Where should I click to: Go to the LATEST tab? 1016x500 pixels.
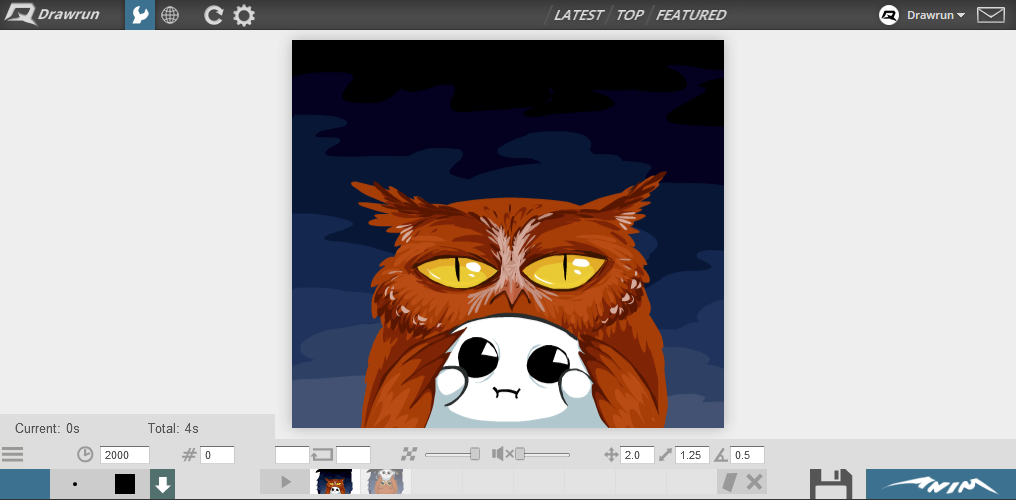click(x=578, y=15)
